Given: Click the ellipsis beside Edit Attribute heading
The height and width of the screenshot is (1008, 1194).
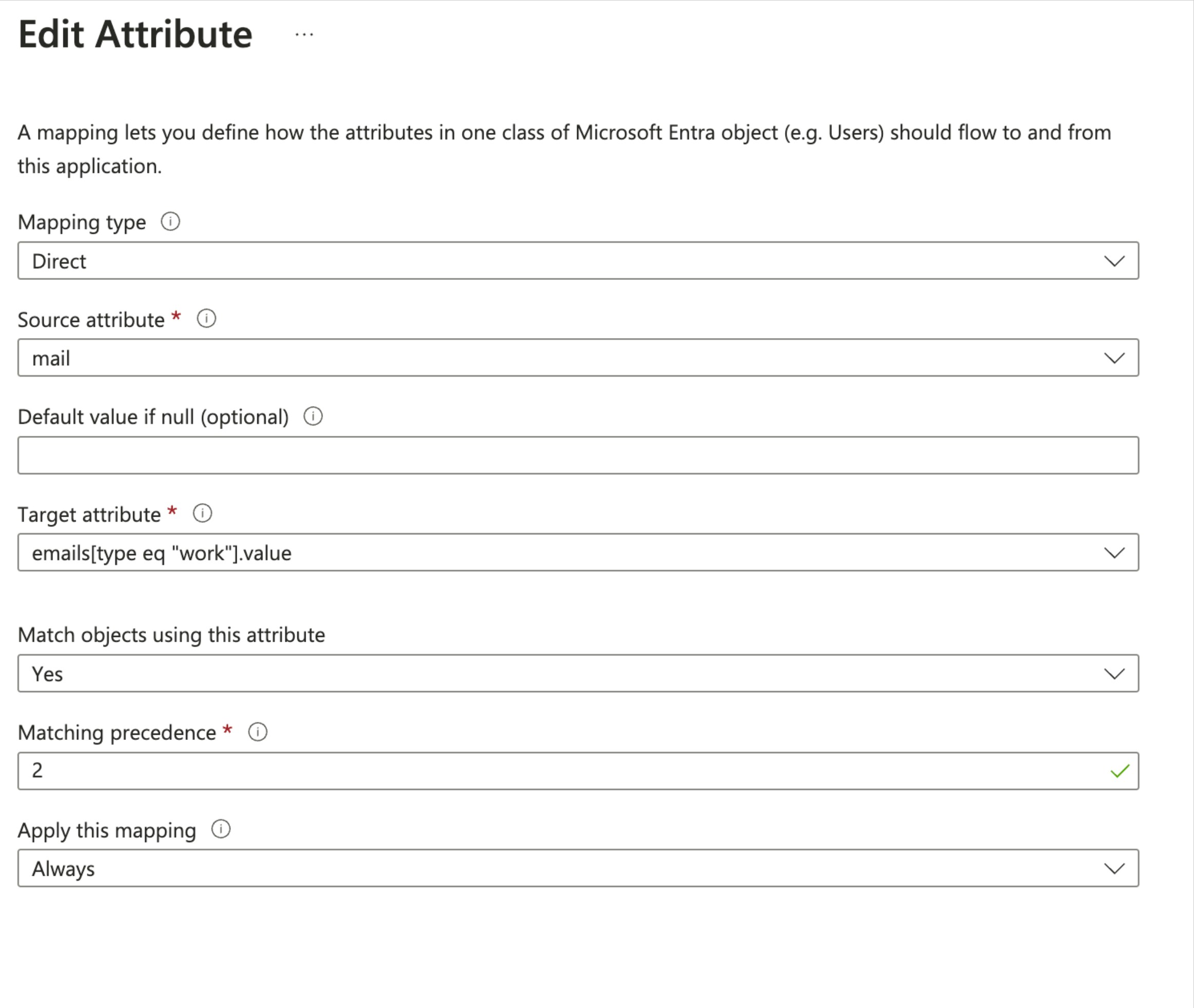Looking at the screenshot, I should (305, 34).
